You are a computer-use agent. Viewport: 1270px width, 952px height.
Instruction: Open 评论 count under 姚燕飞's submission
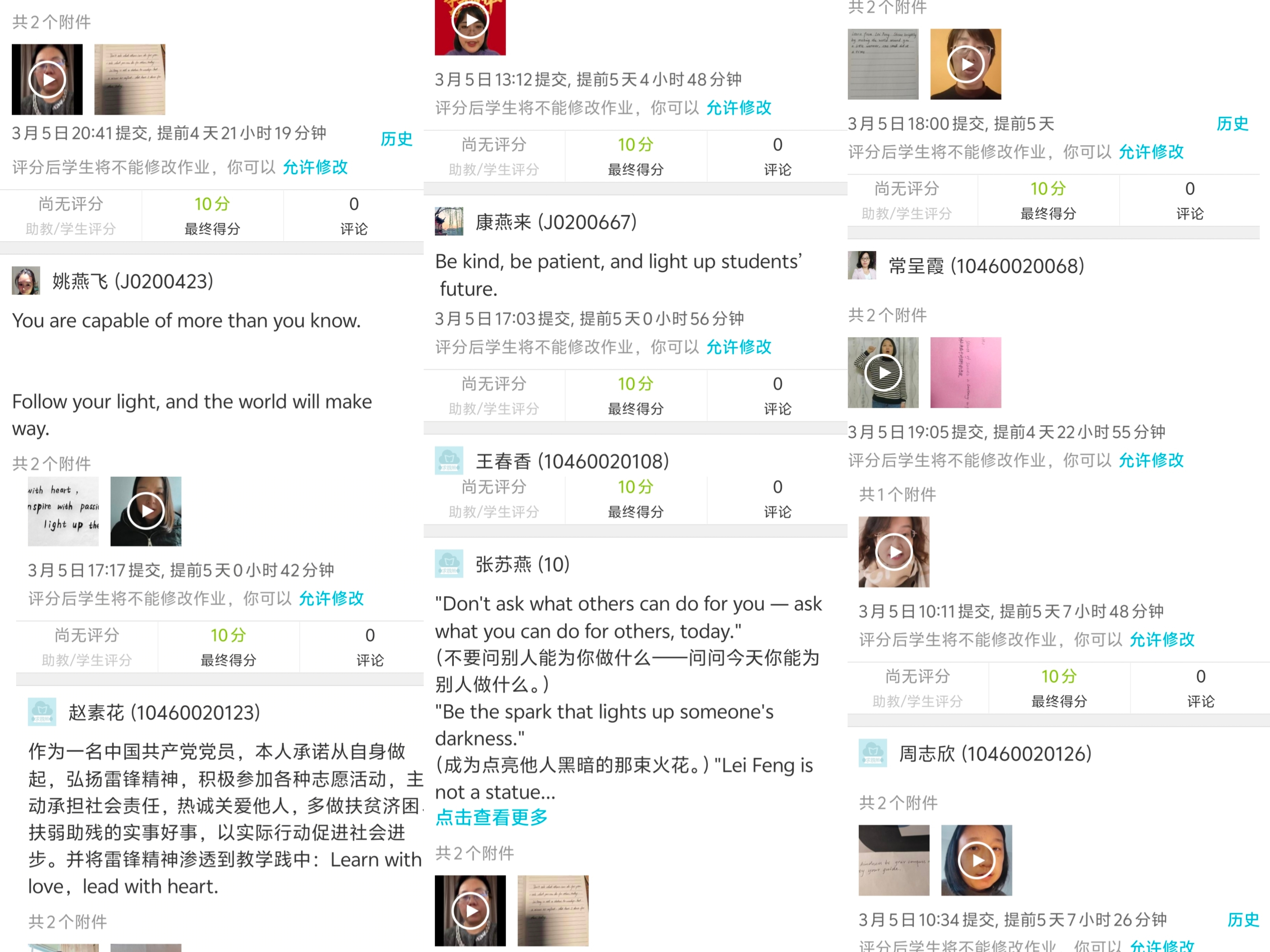click(x=370, y=647)
